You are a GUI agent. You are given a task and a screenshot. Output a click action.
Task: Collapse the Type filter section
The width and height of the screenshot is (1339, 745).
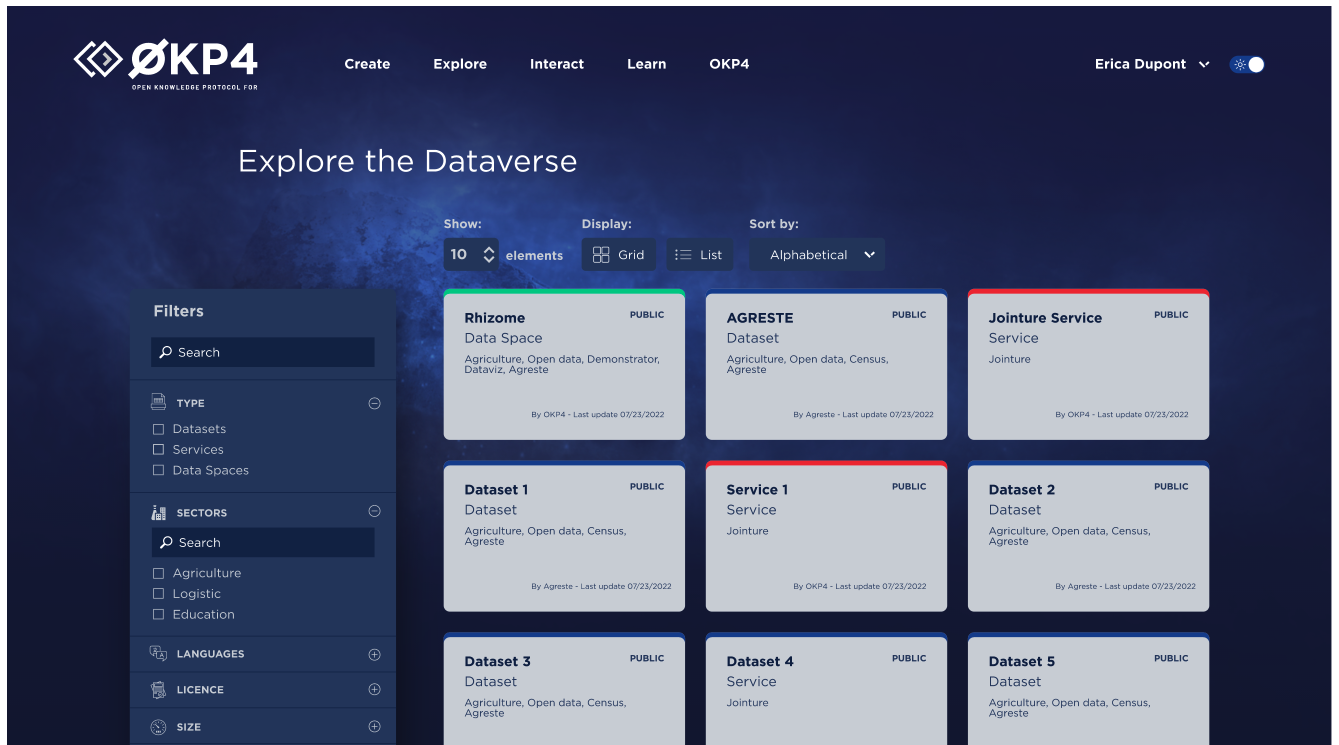coord(374,402)
